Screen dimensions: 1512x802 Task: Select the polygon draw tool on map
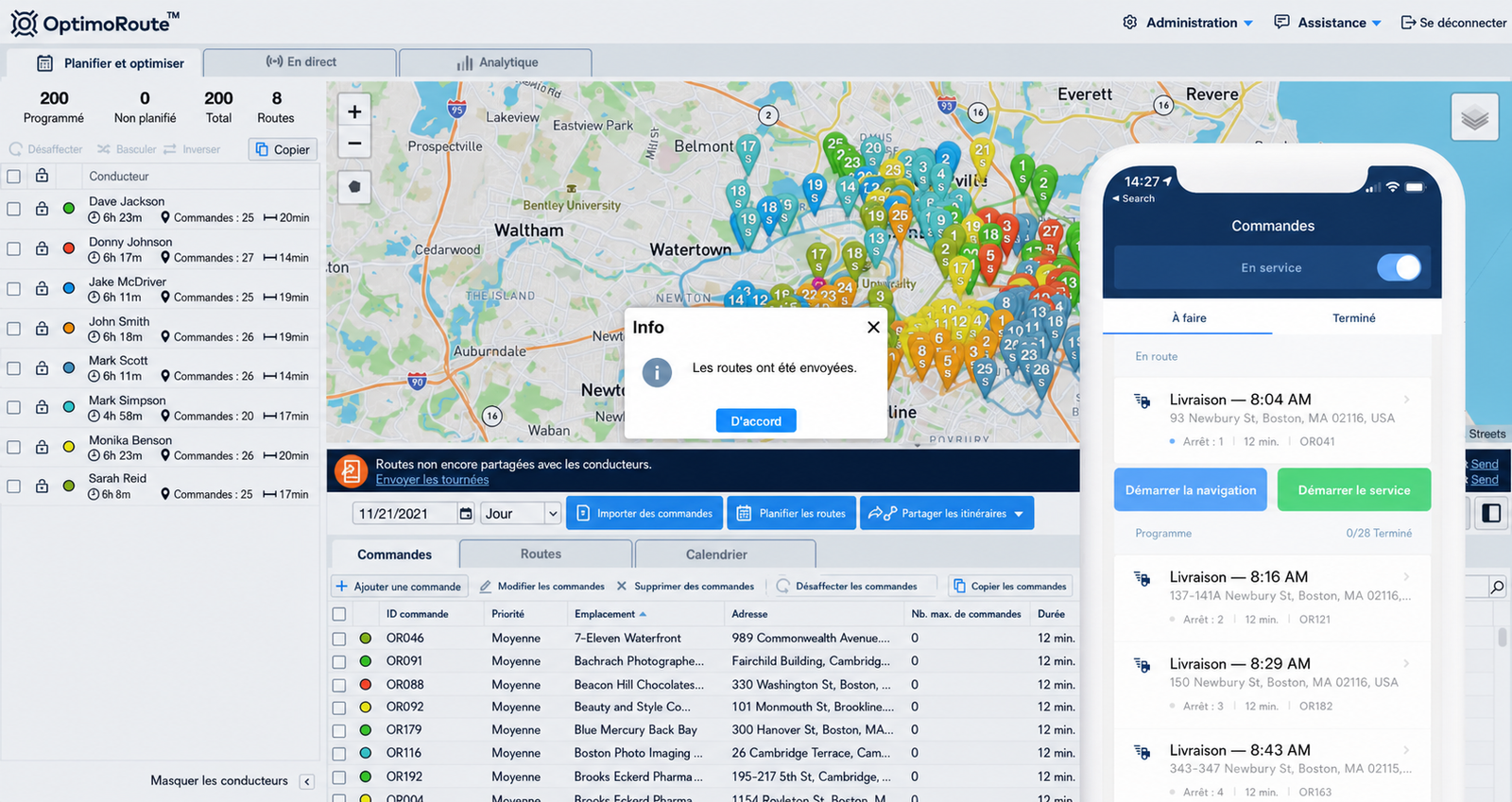[354, 187]
